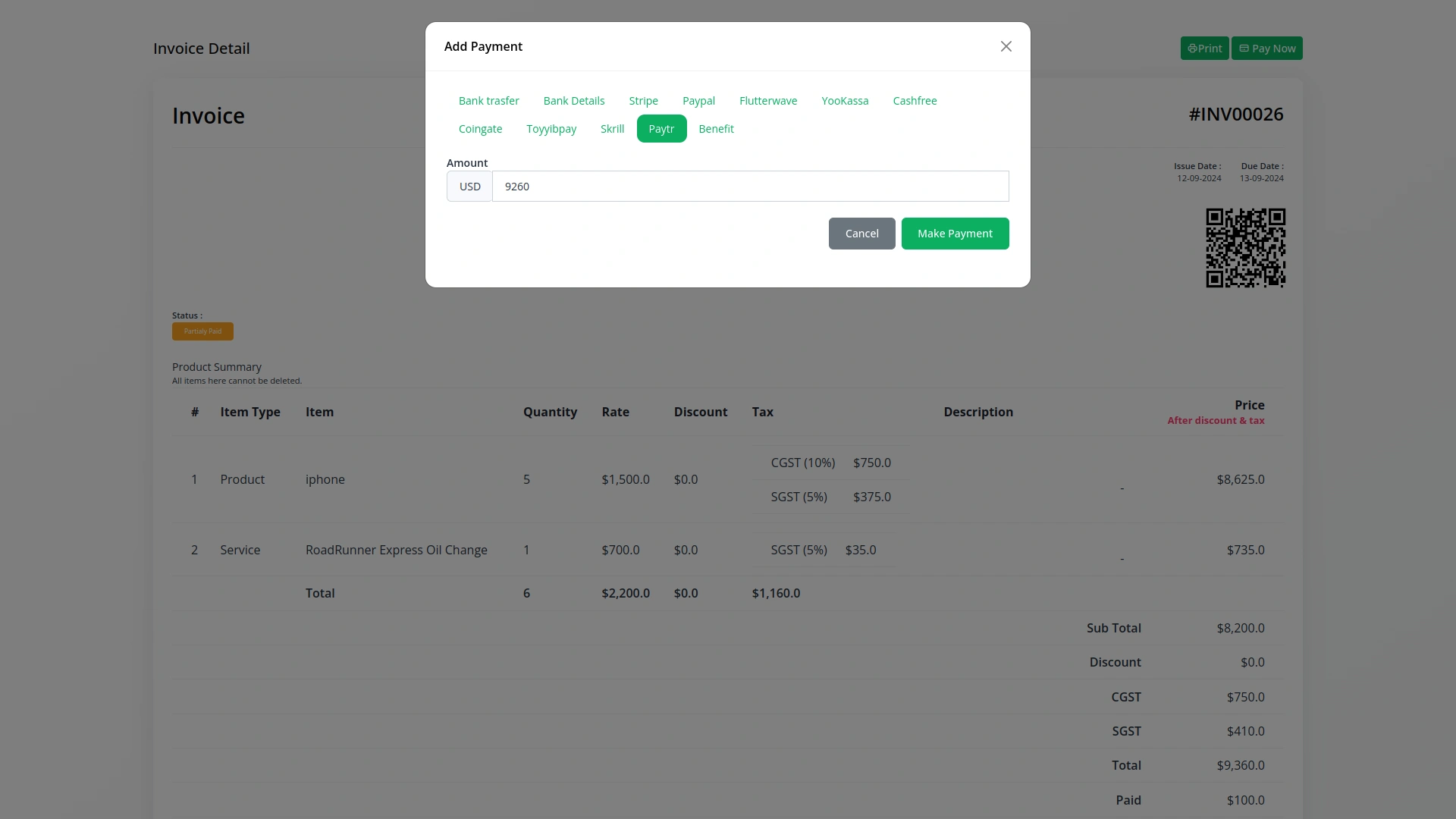Click the Print button with printer icon
Screen dimensions: 1456x819
coord(1204,49)
